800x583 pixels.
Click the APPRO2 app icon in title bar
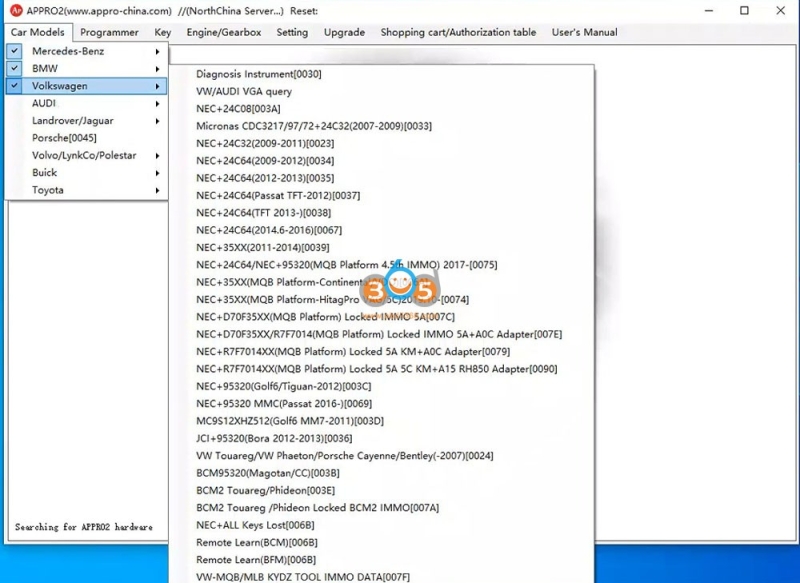(x=16, y=10)
